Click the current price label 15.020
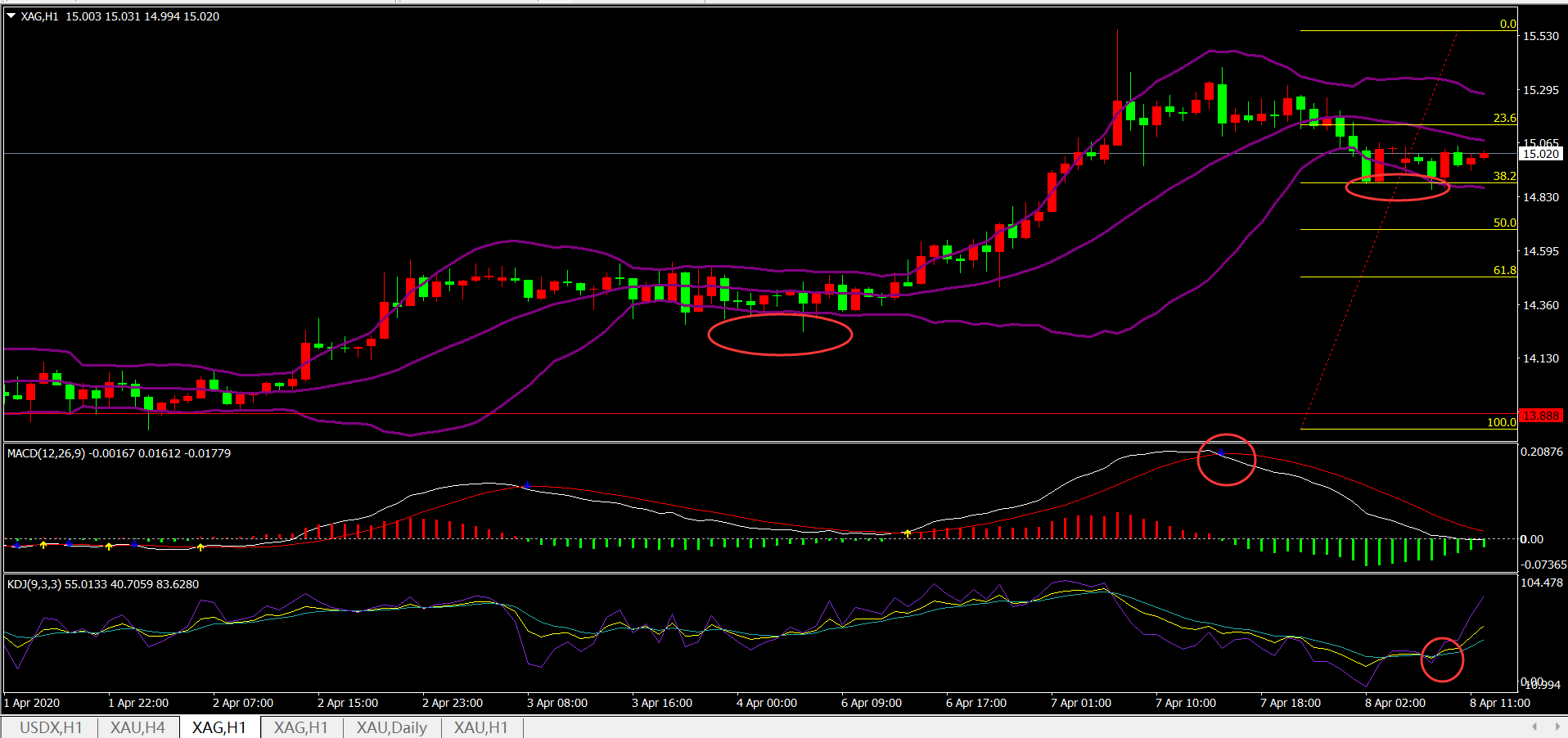Screen dimensions: 1568x738 pos(1540,154)
